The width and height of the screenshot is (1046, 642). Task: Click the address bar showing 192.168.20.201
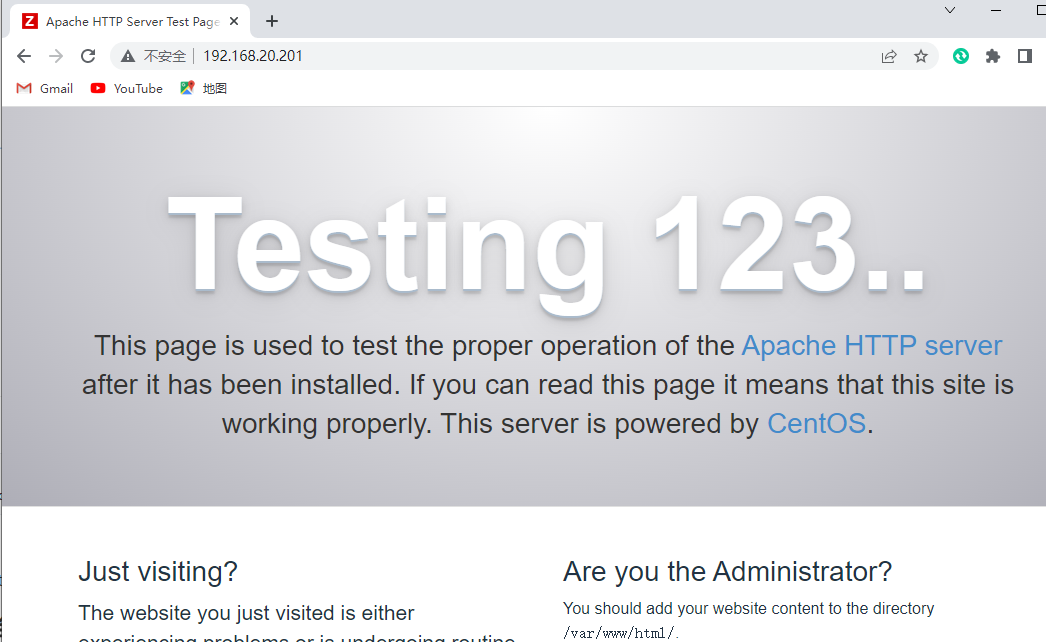(x=500, y=56)
